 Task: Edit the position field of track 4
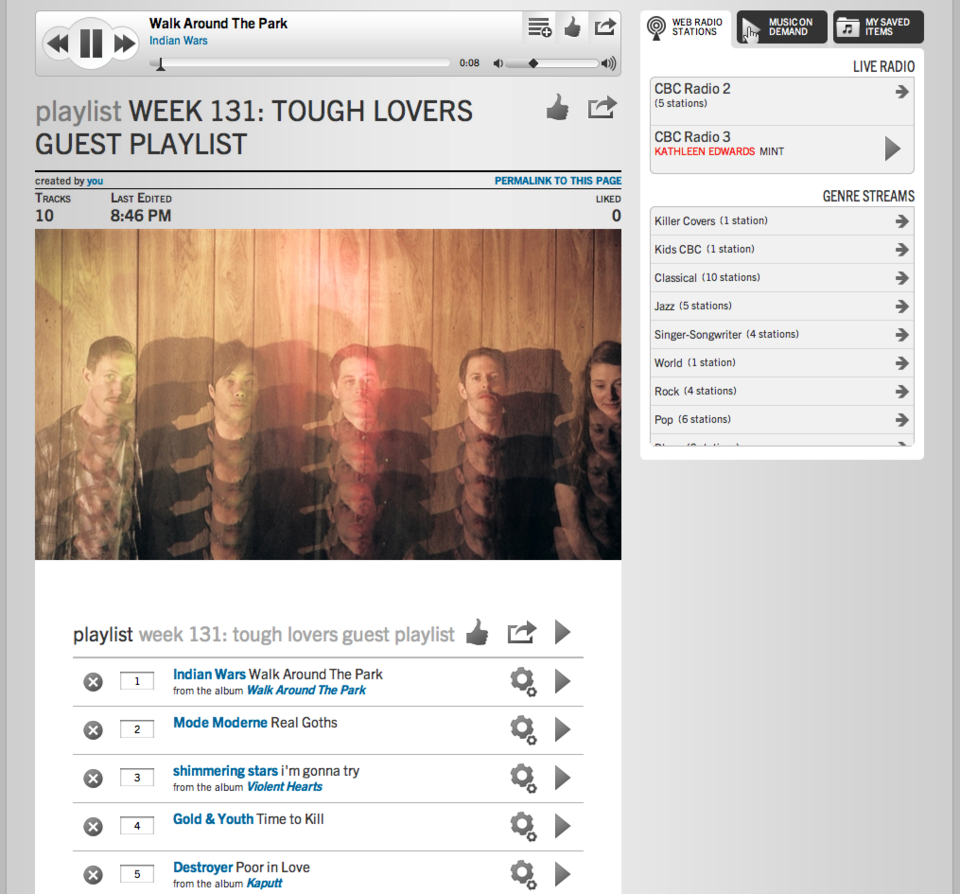click(137, 826)
